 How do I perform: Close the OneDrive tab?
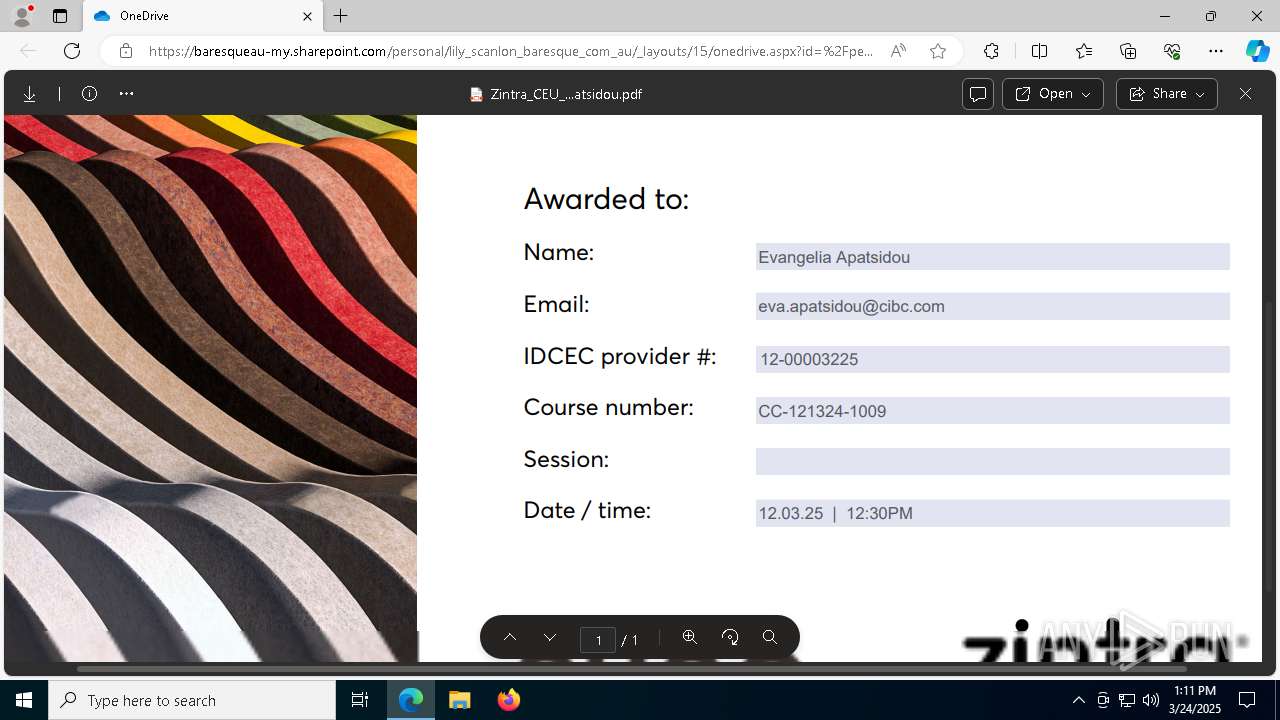307,16
